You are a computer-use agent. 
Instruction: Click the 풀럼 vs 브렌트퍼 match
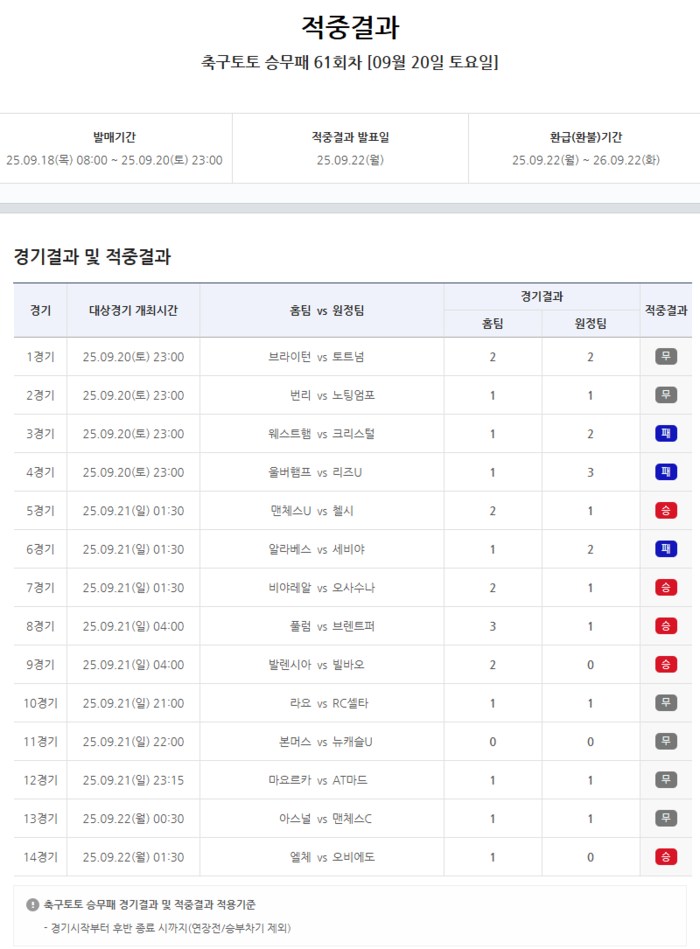(x=321, y=627)
